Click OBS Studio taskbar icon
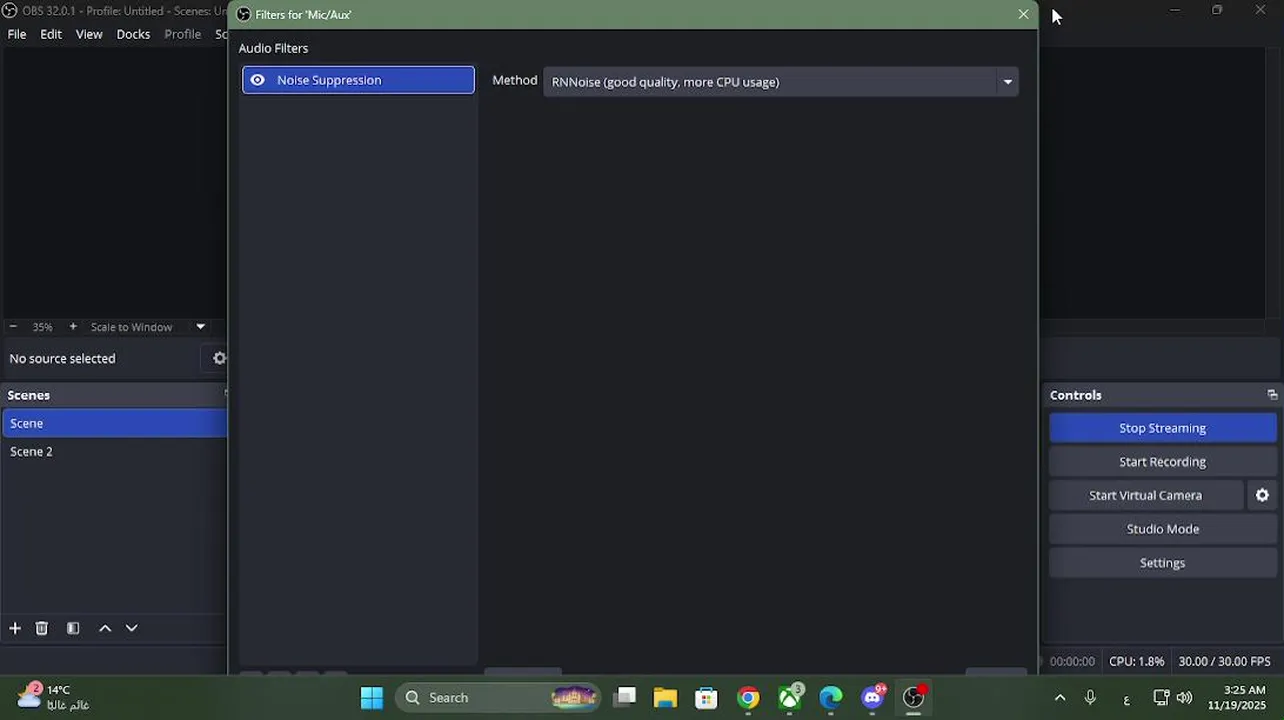This screenshot has height=720, width=1284. tap(913, 698)
